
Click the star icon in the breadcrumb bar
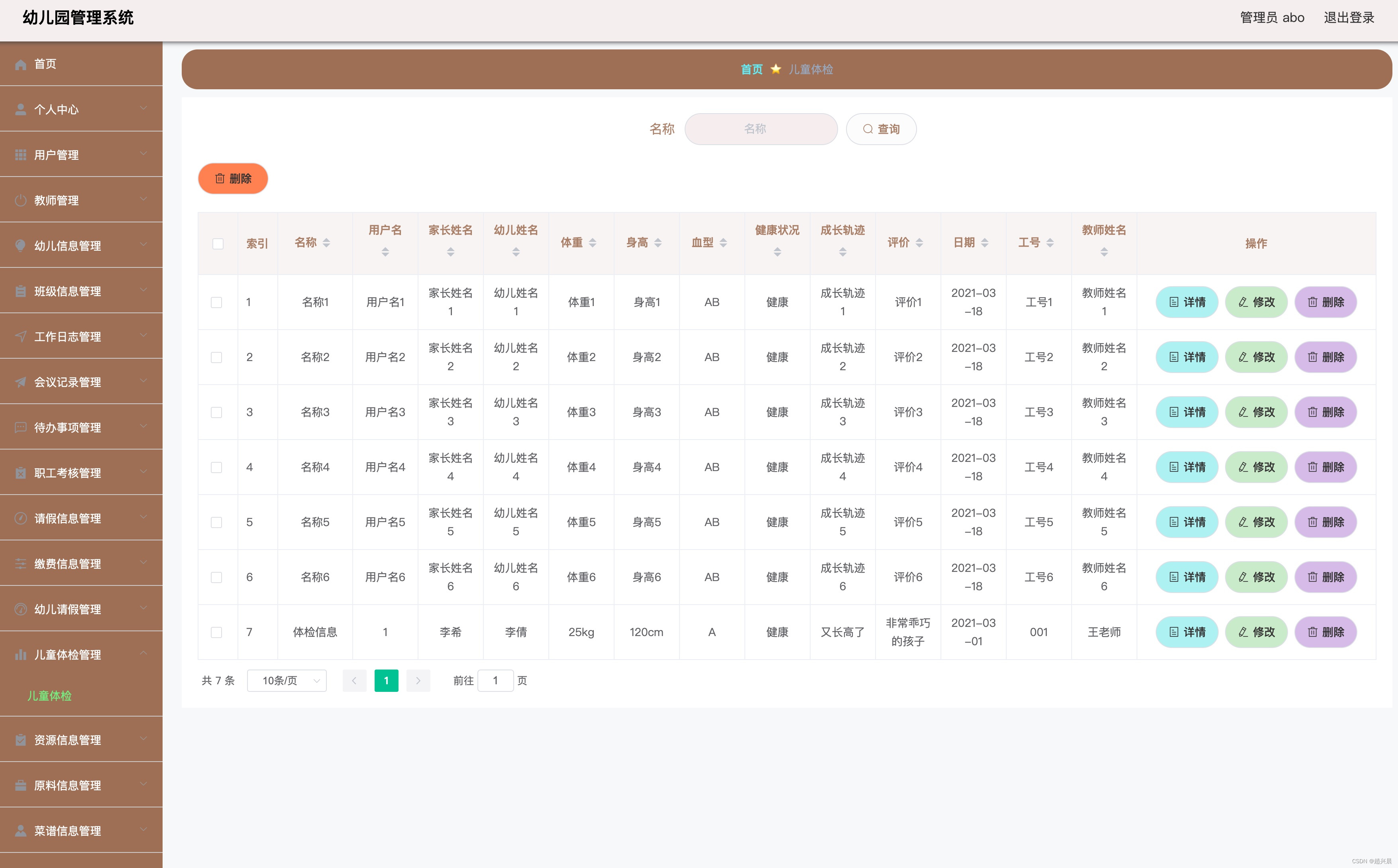(x=776, y=69)
